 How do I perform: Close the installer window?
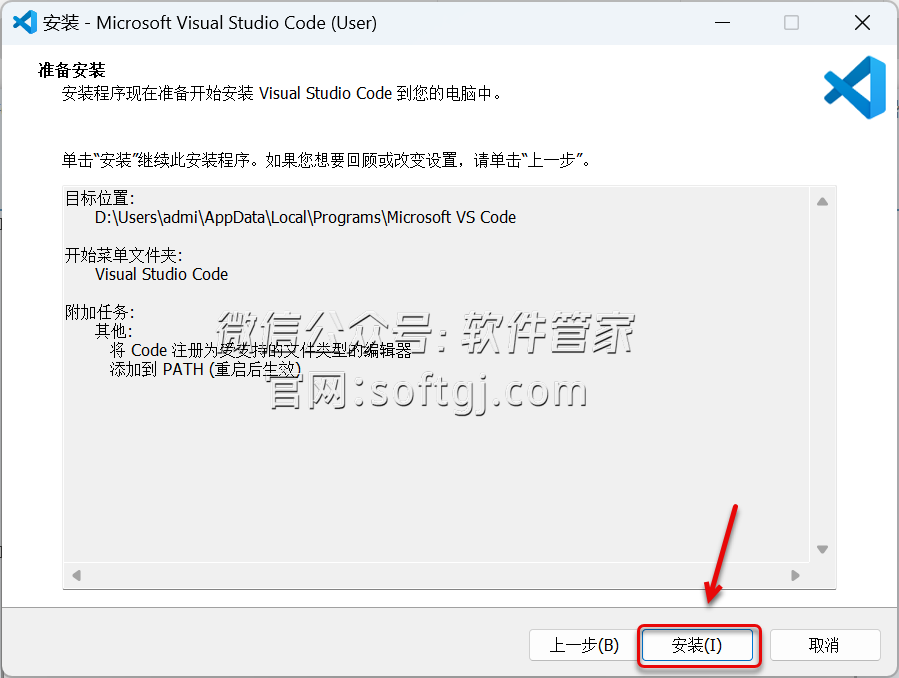click(862, 23)
